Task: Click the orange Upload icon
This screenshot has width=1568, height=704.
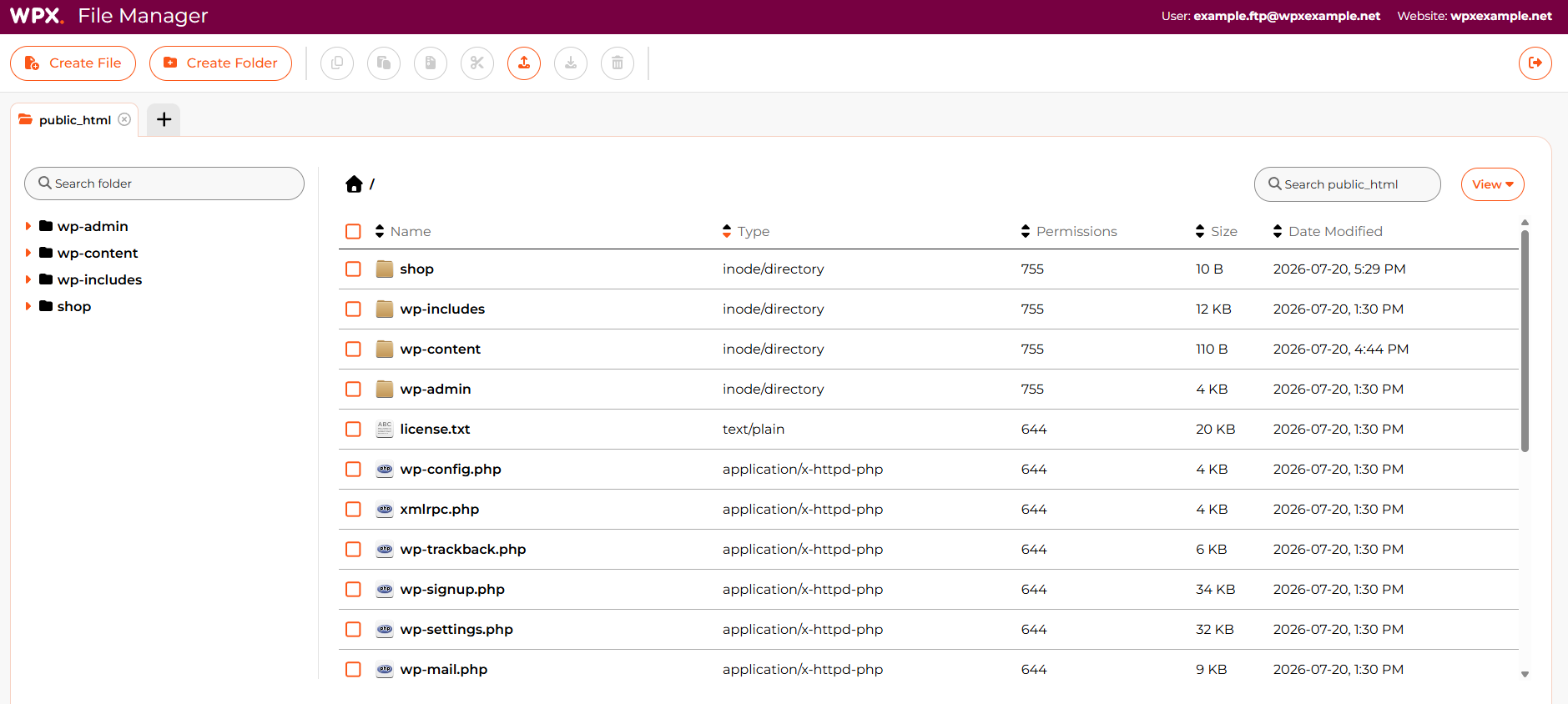Action: tap(524, 63)
